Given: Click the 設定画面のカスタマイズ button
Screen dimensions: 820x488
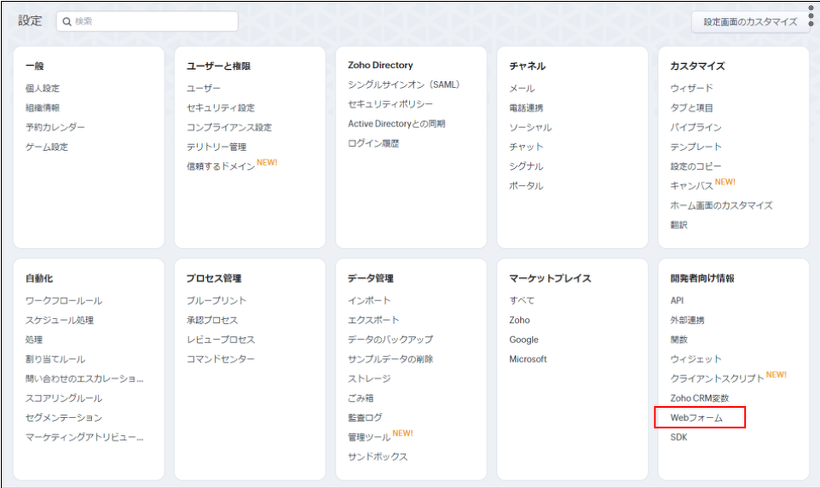Looking at the screenshot, I should point(750,22).
